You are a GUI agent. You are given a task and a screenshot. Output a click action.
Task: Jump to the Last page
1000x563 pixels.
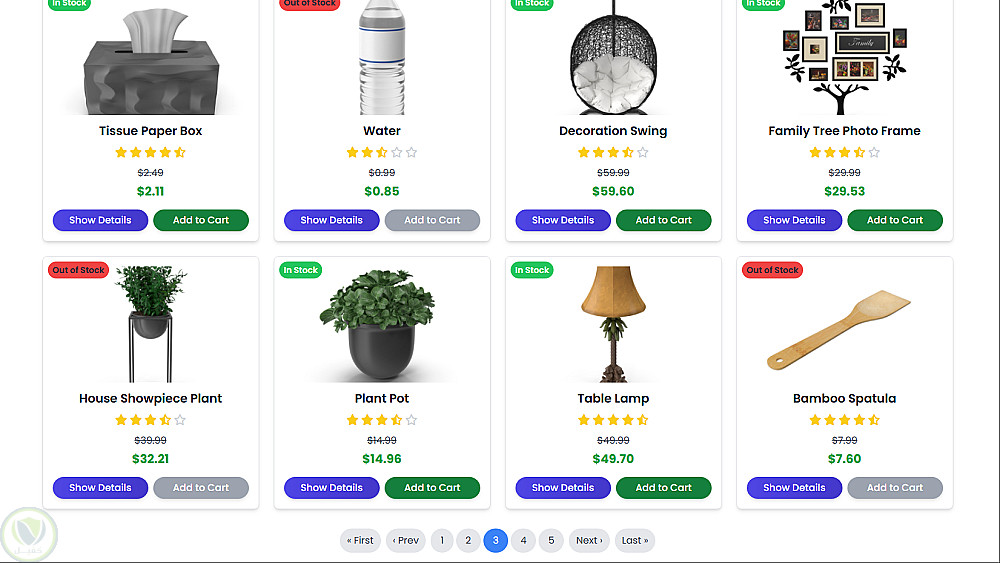coord(635,541)
